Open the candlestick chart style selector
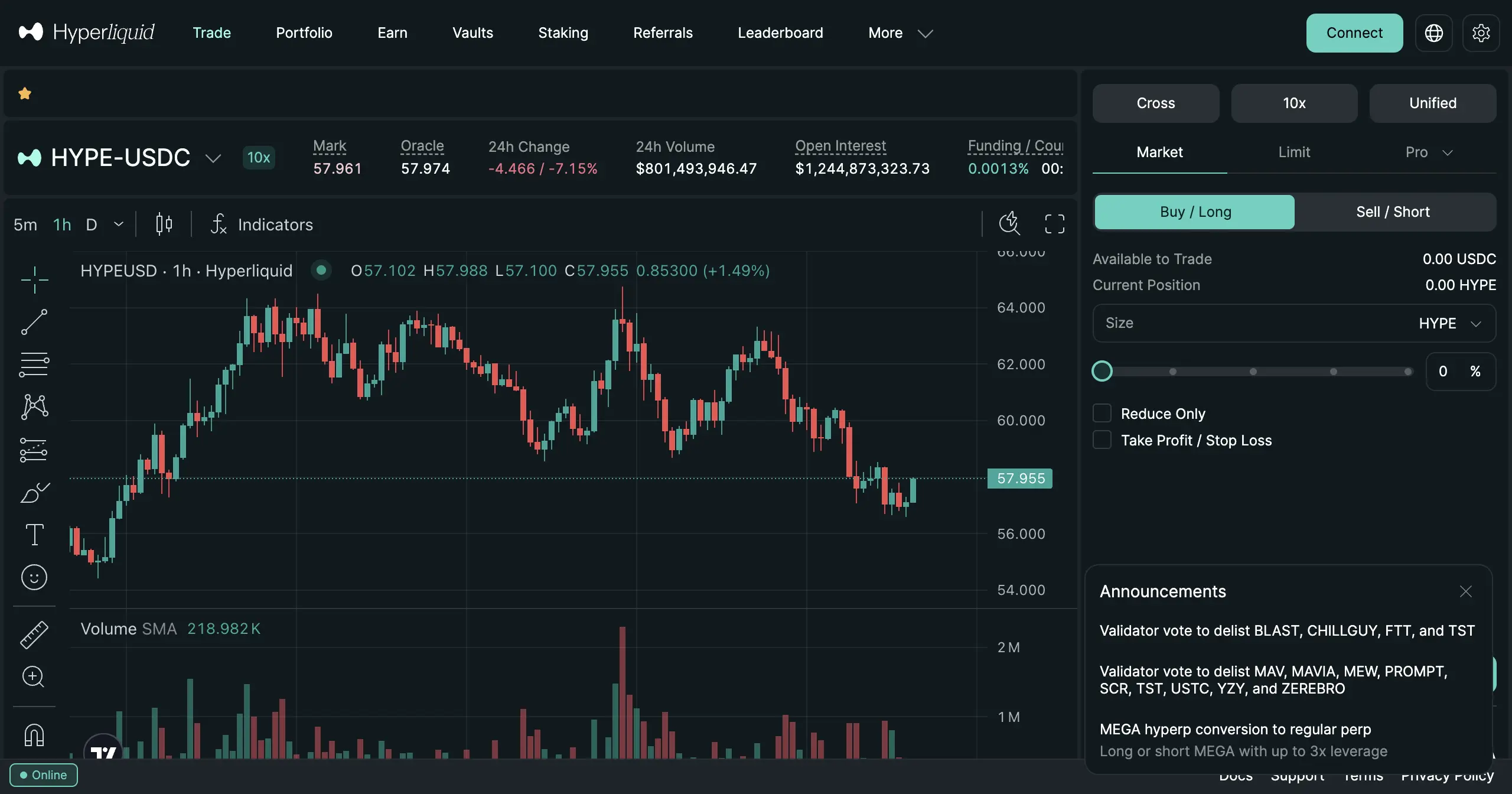 coord(164,224)
